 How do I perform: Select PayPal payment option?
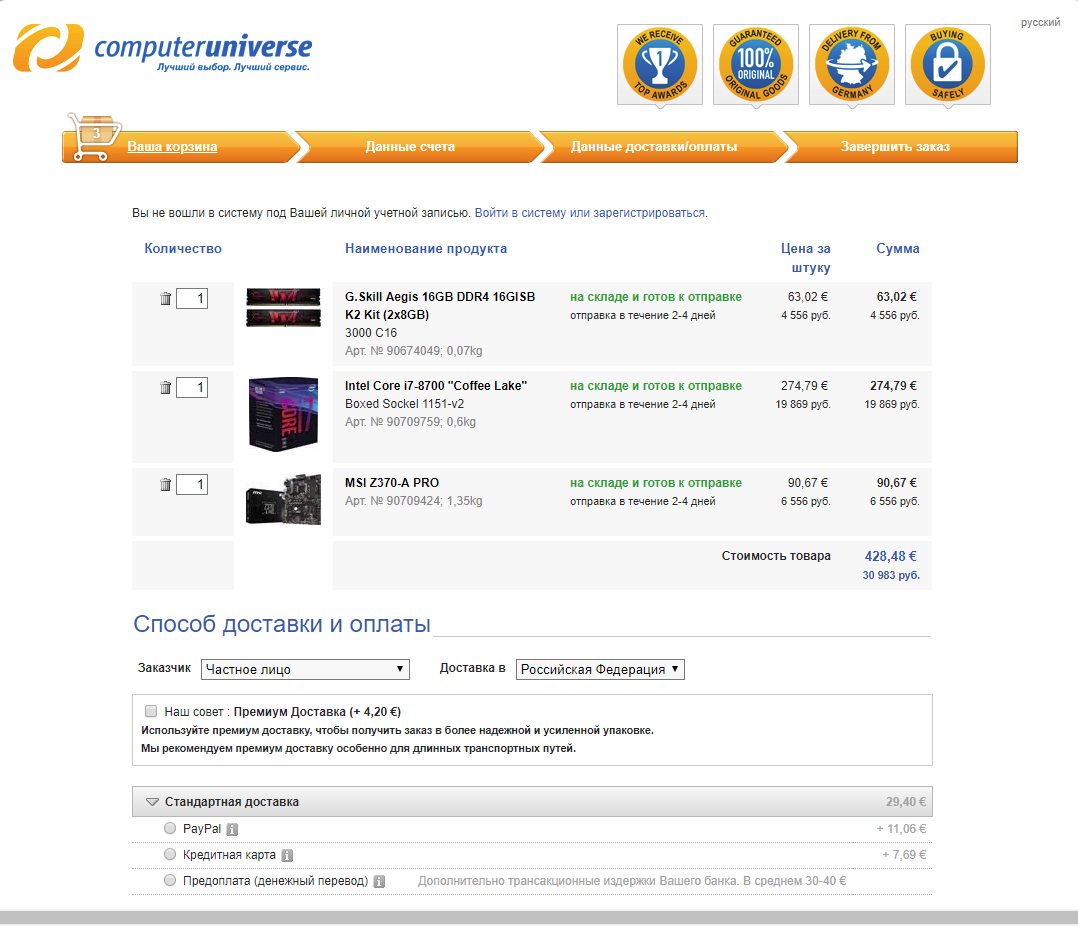tap(170, 828)
